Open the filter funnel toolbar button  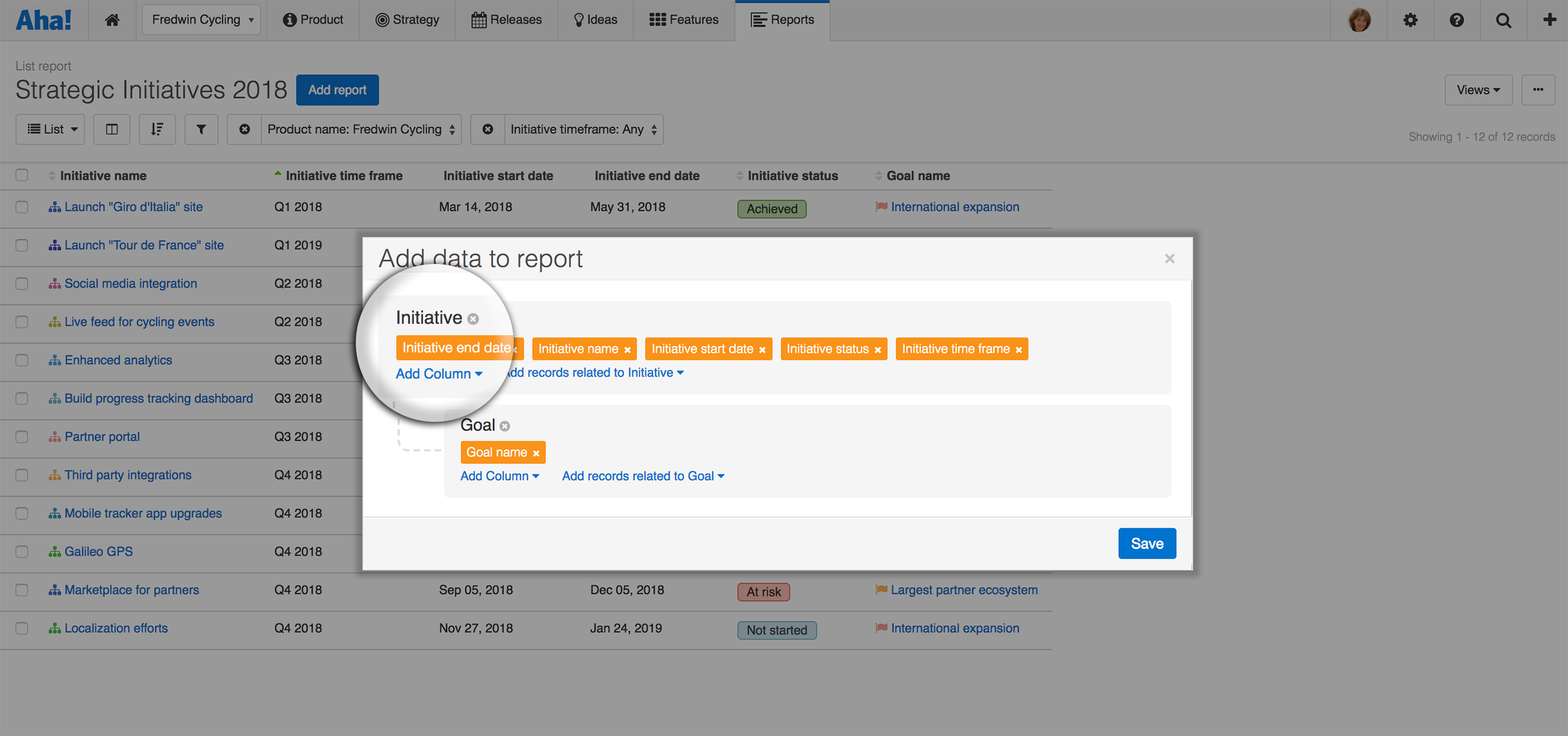pyautogui.click(x=201, y=129)
